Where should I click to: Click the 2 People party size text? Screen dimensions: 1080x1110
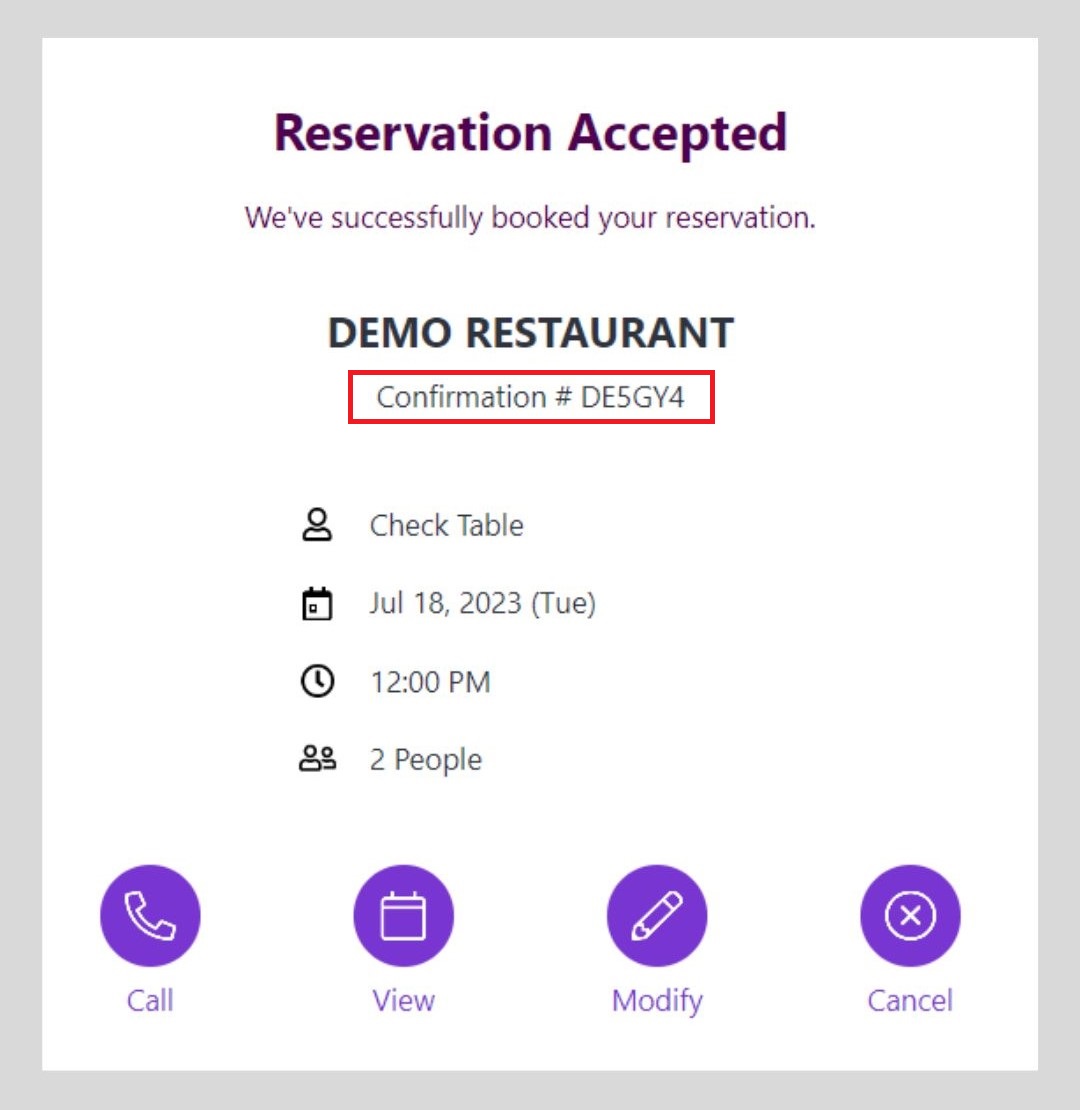(x=425, y=760)
